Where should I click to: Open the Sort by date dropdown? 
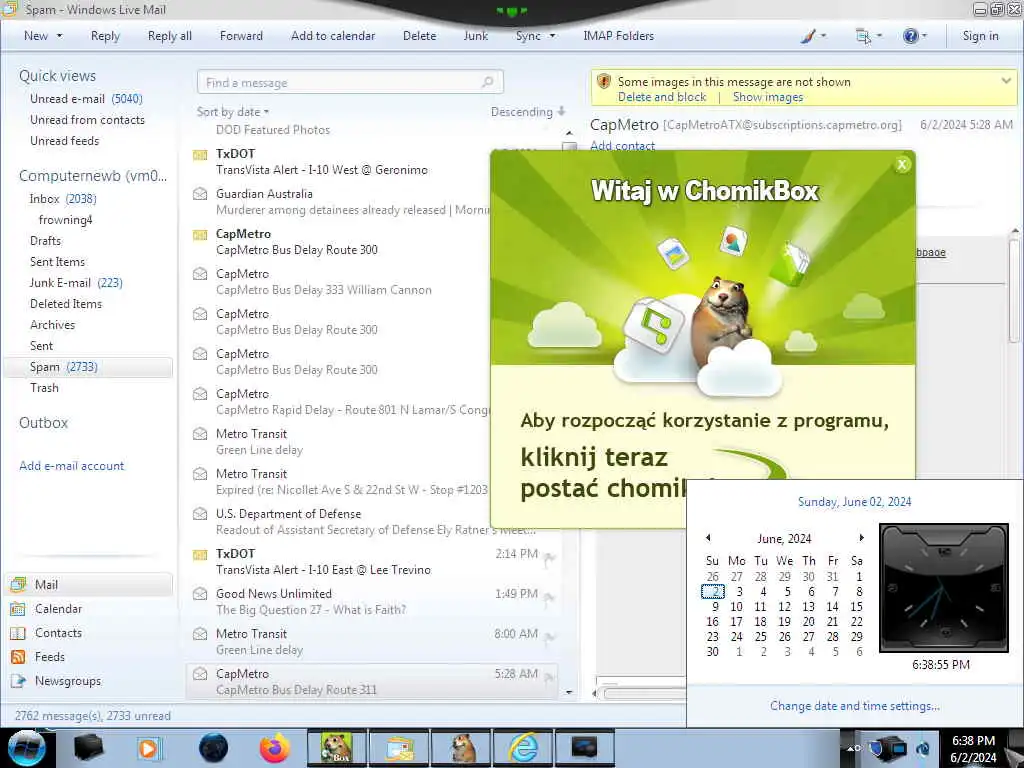point(233,112)
